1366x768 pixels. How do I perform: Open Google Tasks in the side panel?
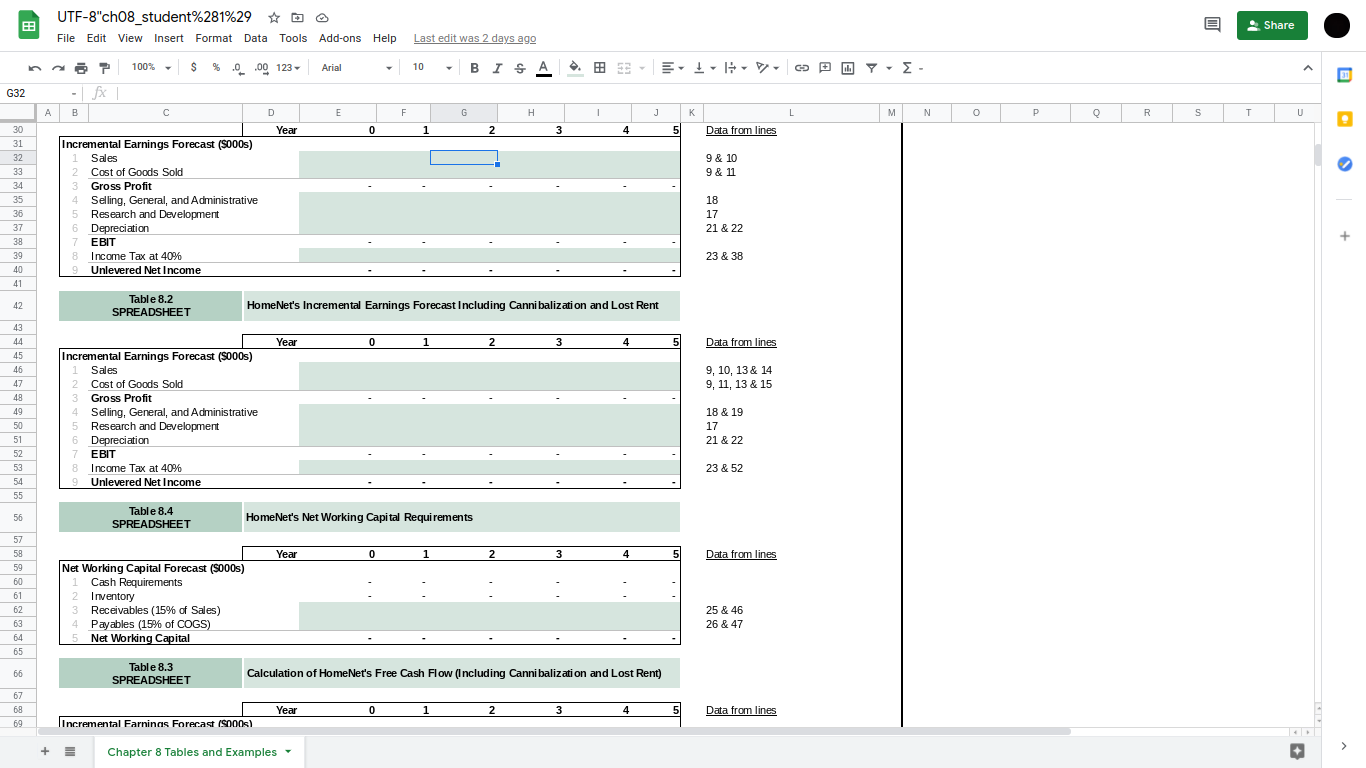pyautogui.click(x=1345, y=164)
